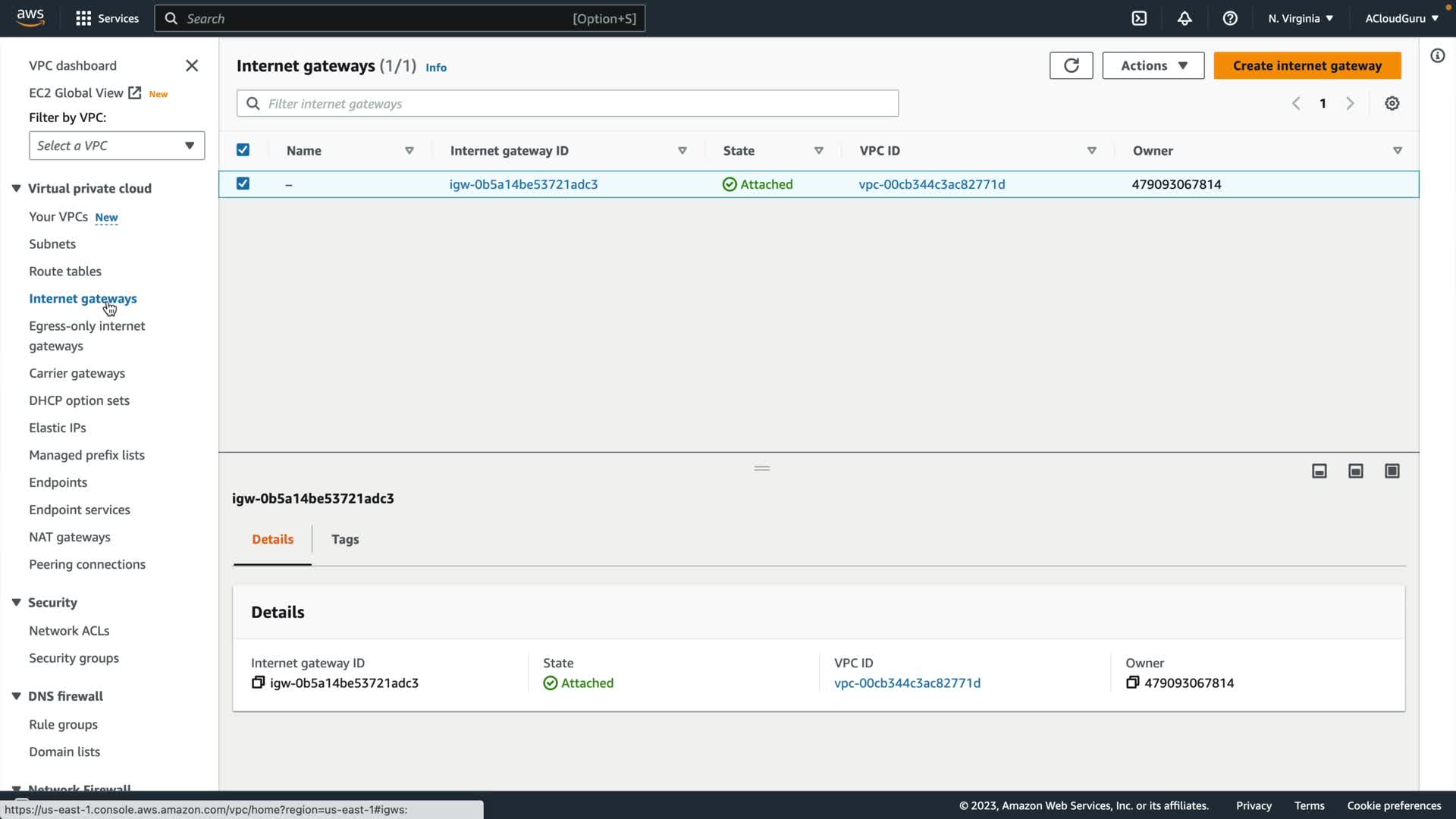Collapse the Virtual private cloud section
Image resolution: width=1456 pixels, height=819 pixels.
16,188
